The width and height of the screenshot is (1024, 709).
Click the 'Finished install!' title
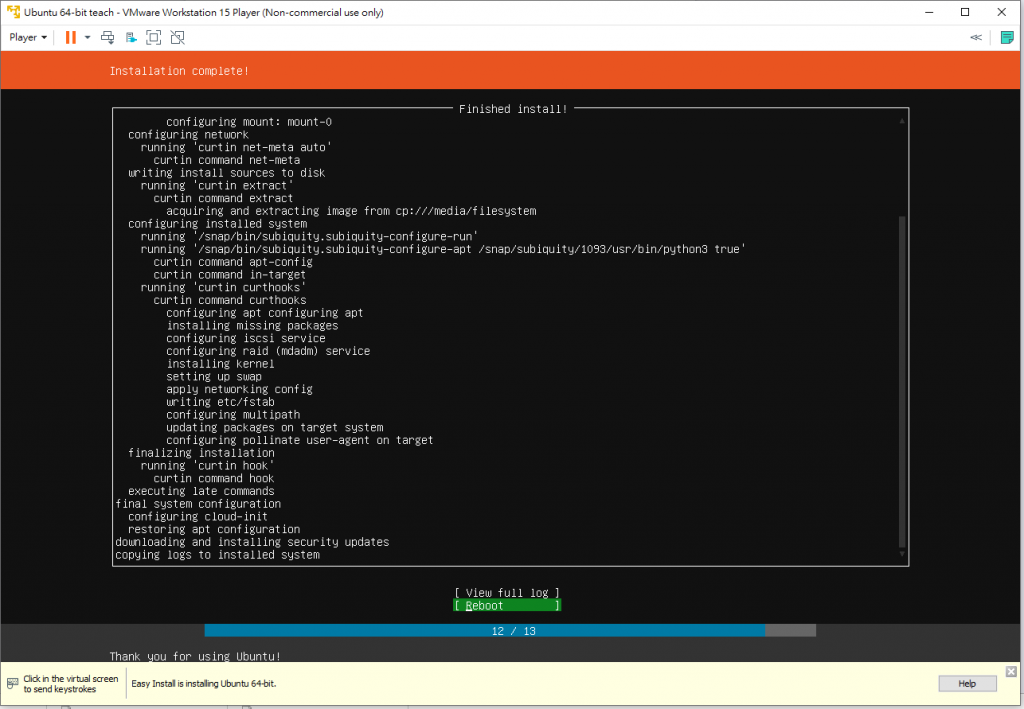point(513,109)
